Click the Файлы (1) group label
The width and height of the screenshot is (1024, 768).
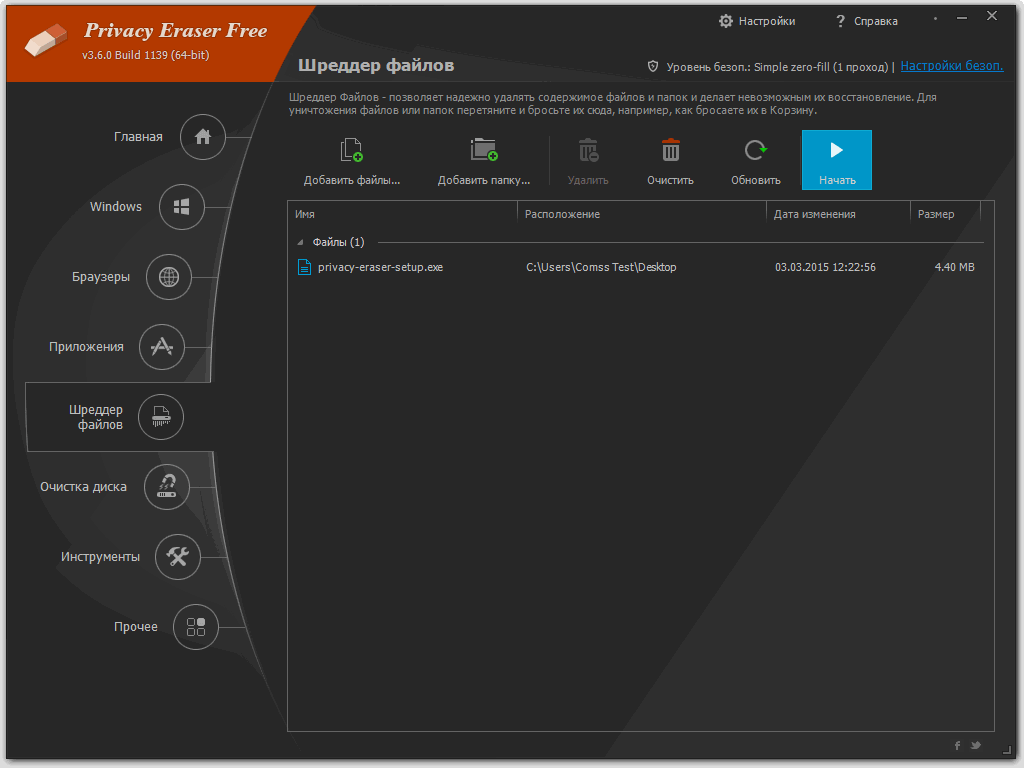point(338,242)
